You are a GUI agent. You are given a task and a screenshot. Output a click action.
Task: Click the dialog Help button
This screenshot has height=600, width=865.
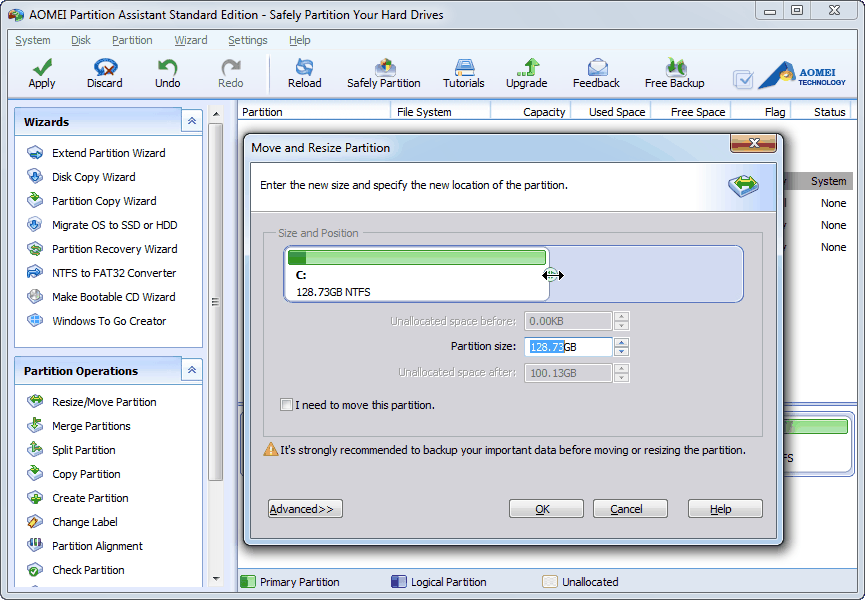coord(725,508)
